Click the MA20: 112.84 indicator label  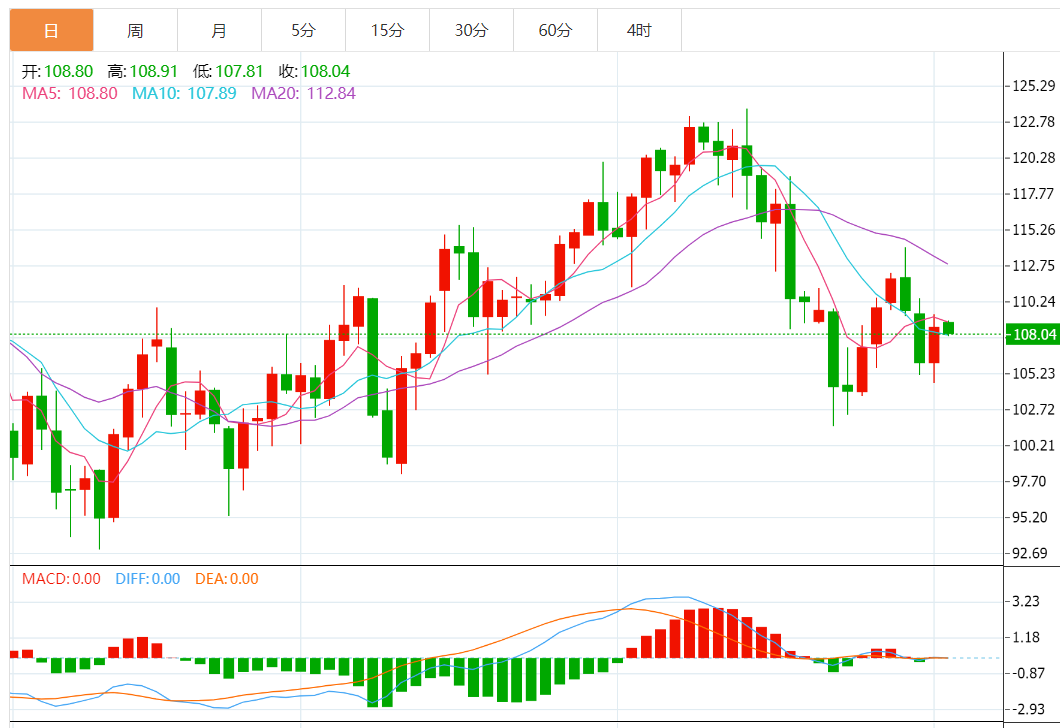tap(304, 93)
